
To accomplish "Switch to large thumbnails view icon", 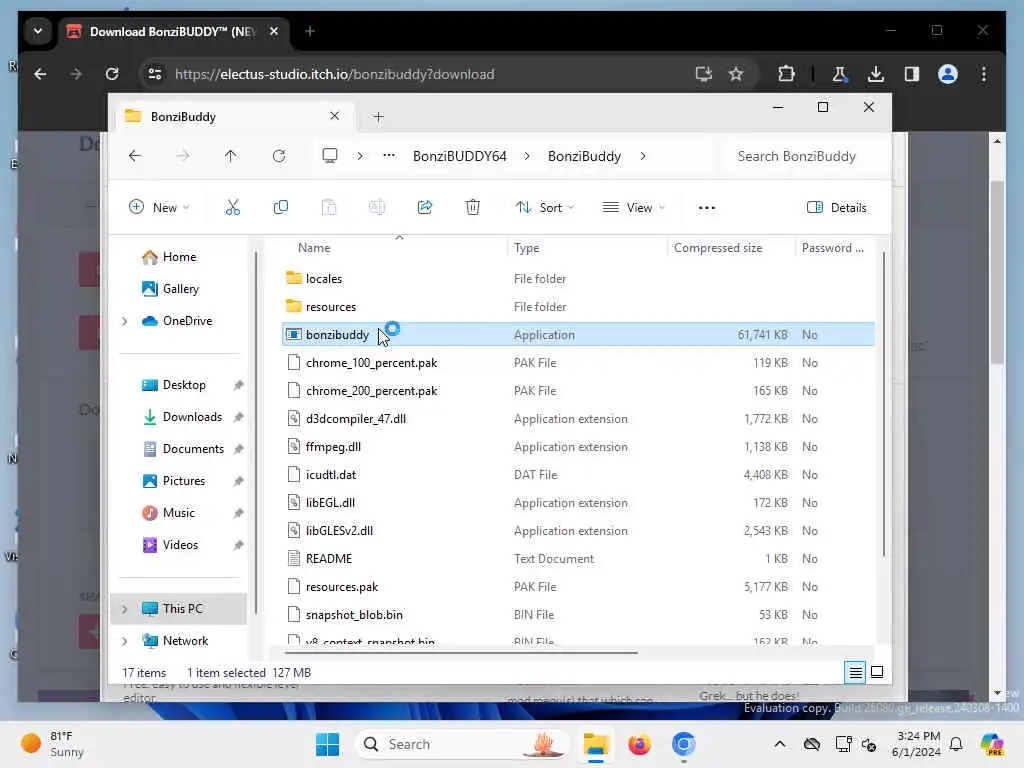I will coord(877,672).
